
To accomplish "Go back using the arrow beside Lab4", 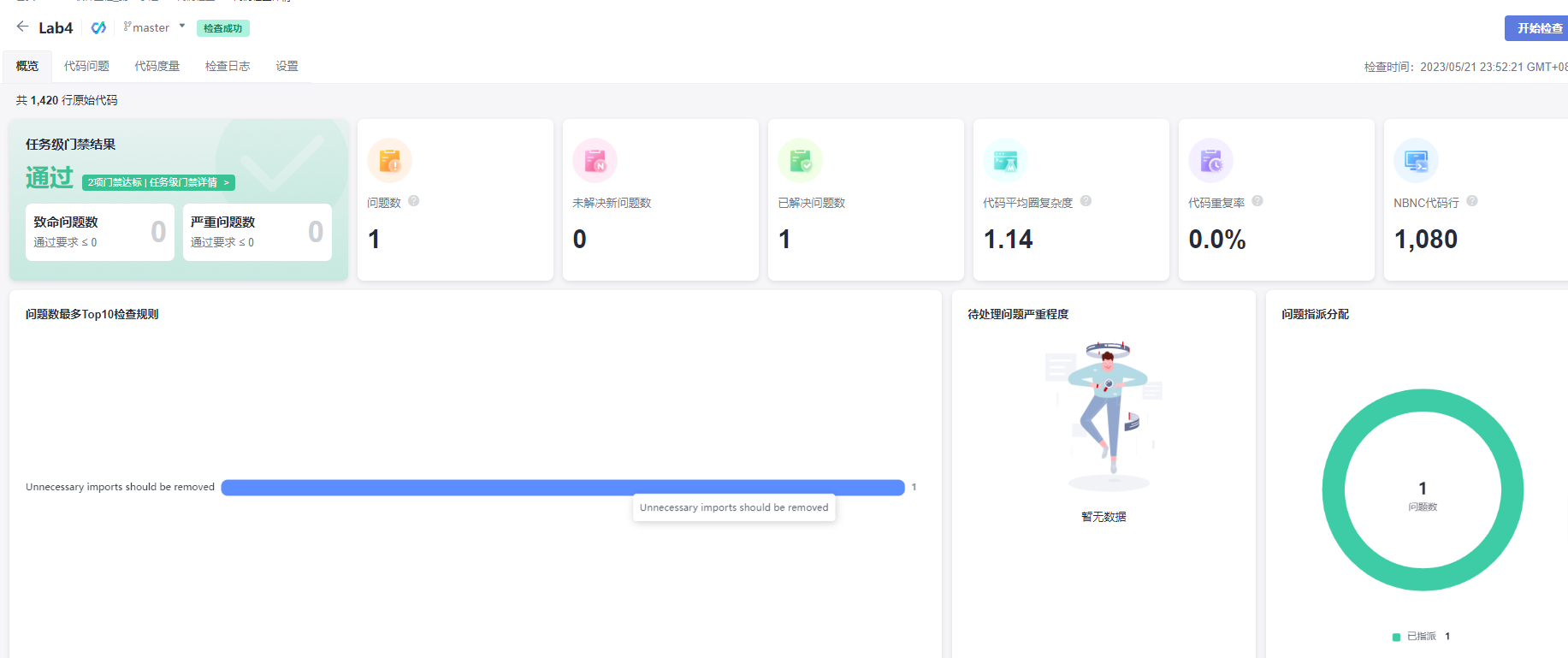I will pos(22,27).
